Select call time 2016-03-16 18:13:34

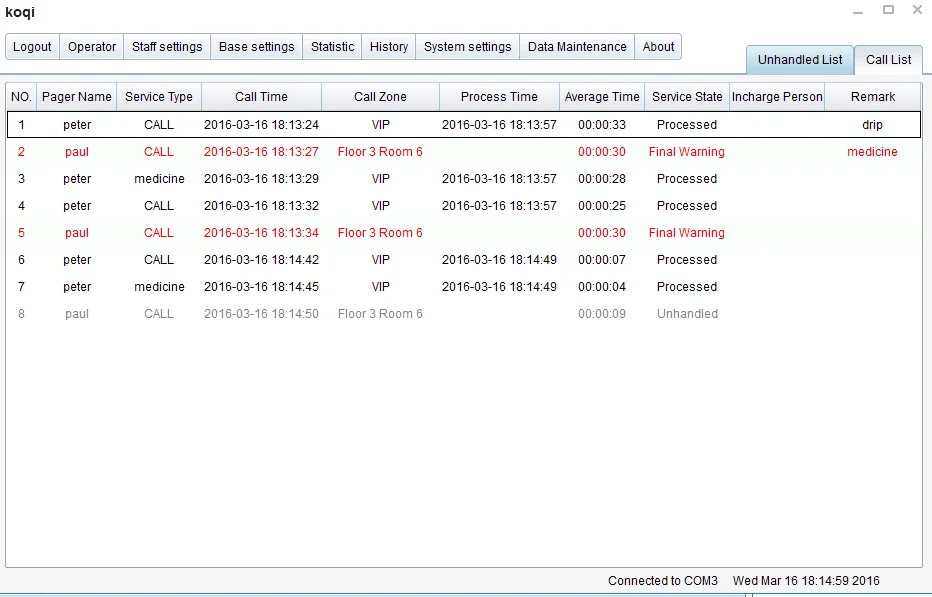[x=262, y=233]
